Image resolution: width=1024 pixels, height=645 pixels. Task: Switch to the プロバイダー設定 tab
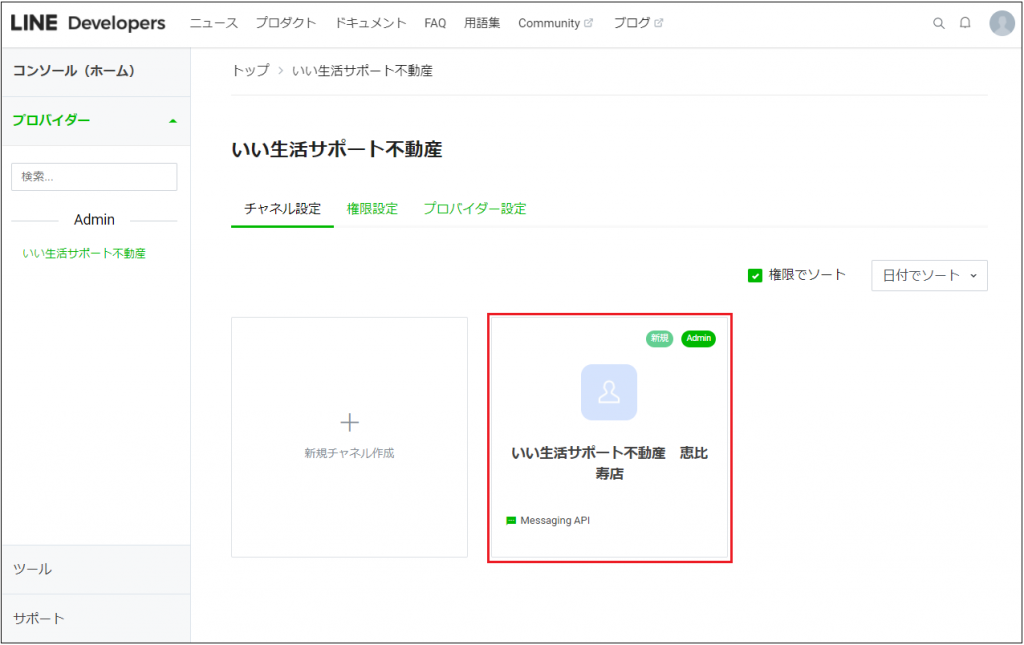(x=474, y=209)
